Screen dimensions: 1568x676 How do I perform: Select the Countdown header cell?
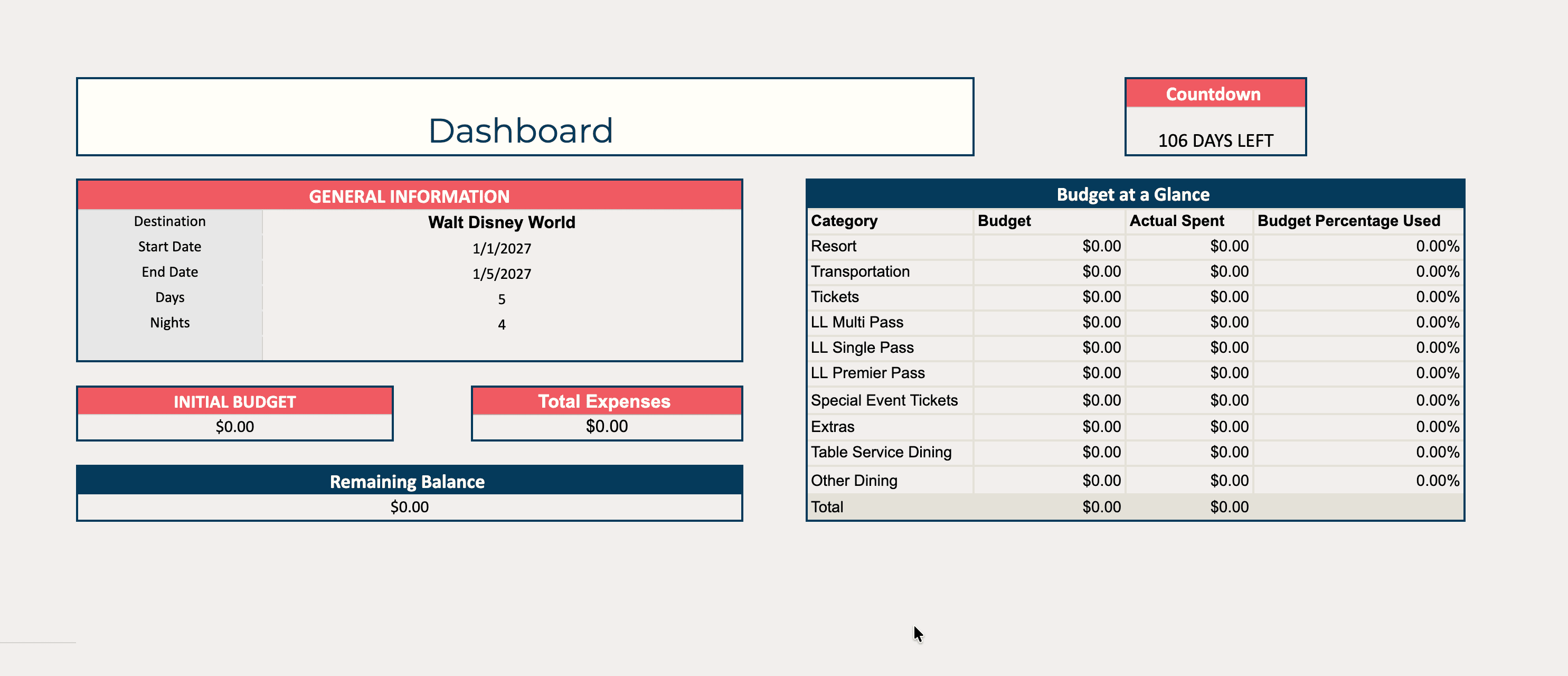coord(1215,94)
